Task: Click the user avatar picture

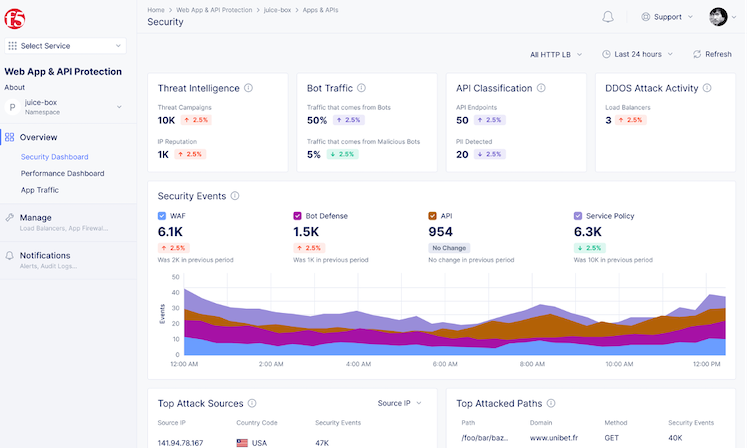Action: point(718,17)
